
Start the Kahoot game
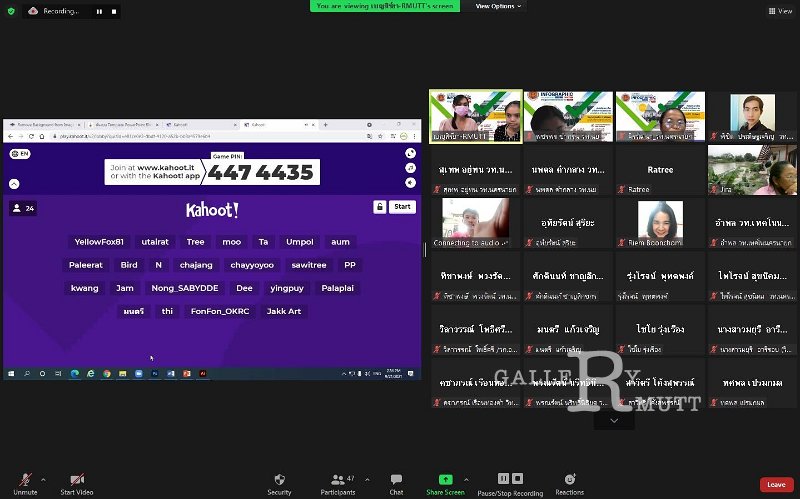point(402,207)
